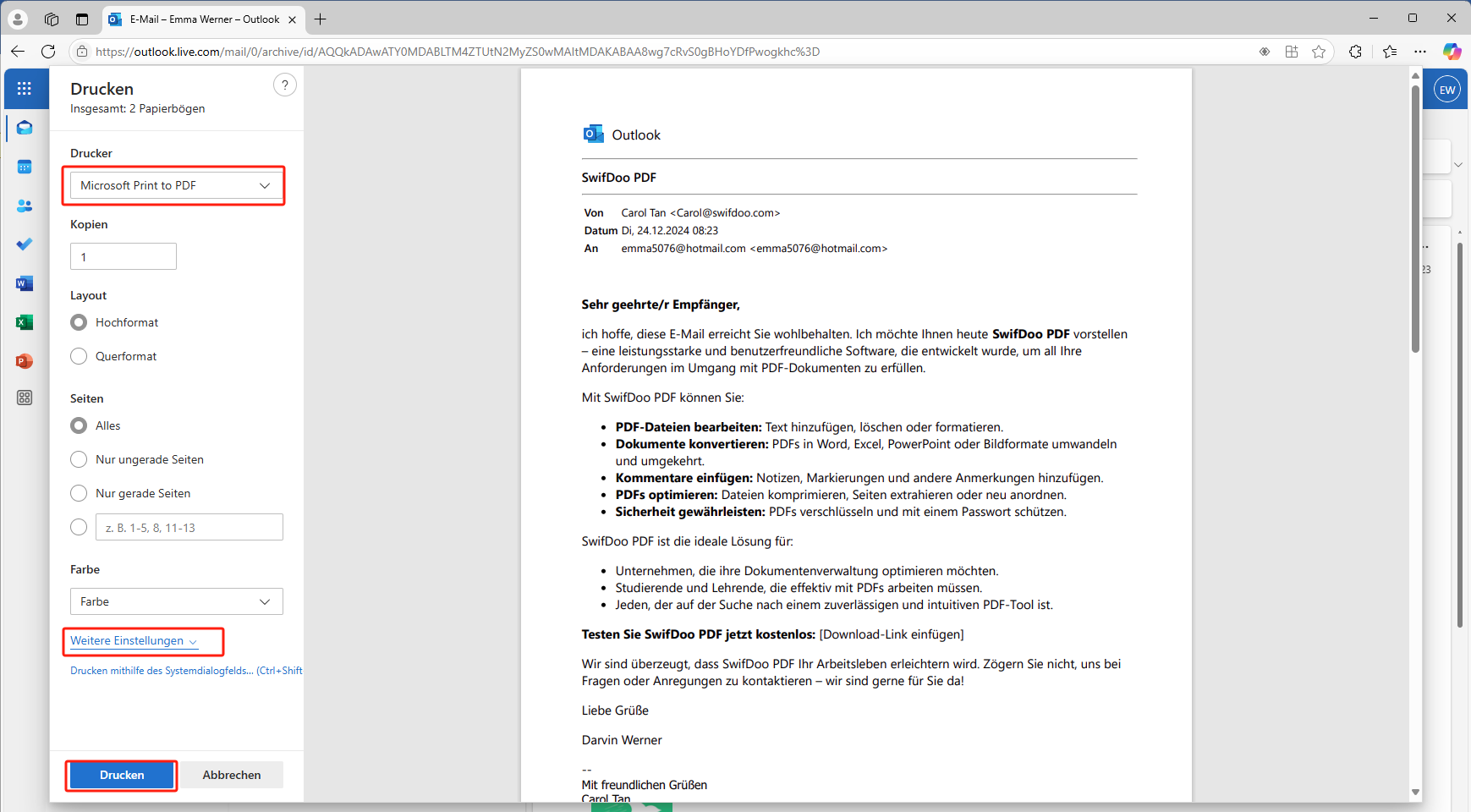Open browser extensions puzzle icon

coord(1355,52)
